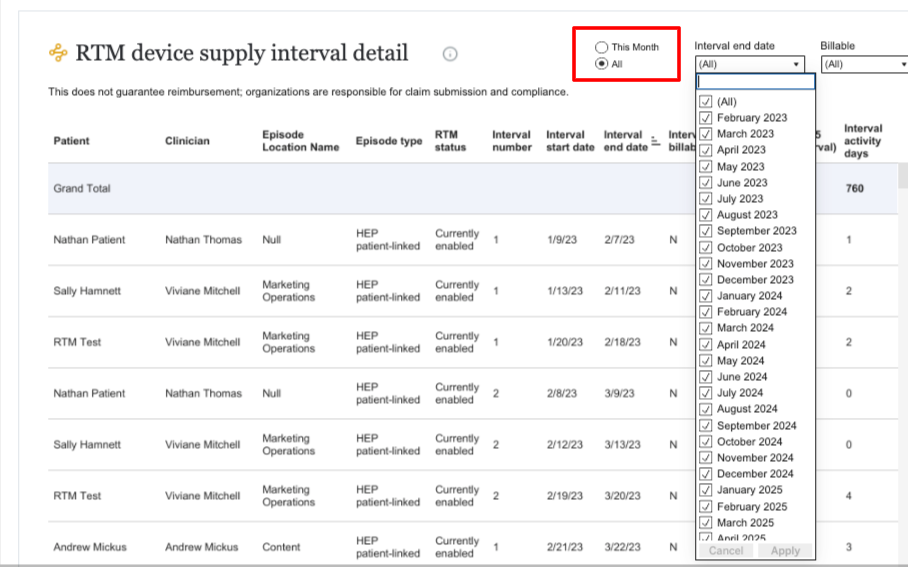Open the Interval end date dropdown
Image resolution: width=908 pixels, height=567 pixels.
pos(749,64)
